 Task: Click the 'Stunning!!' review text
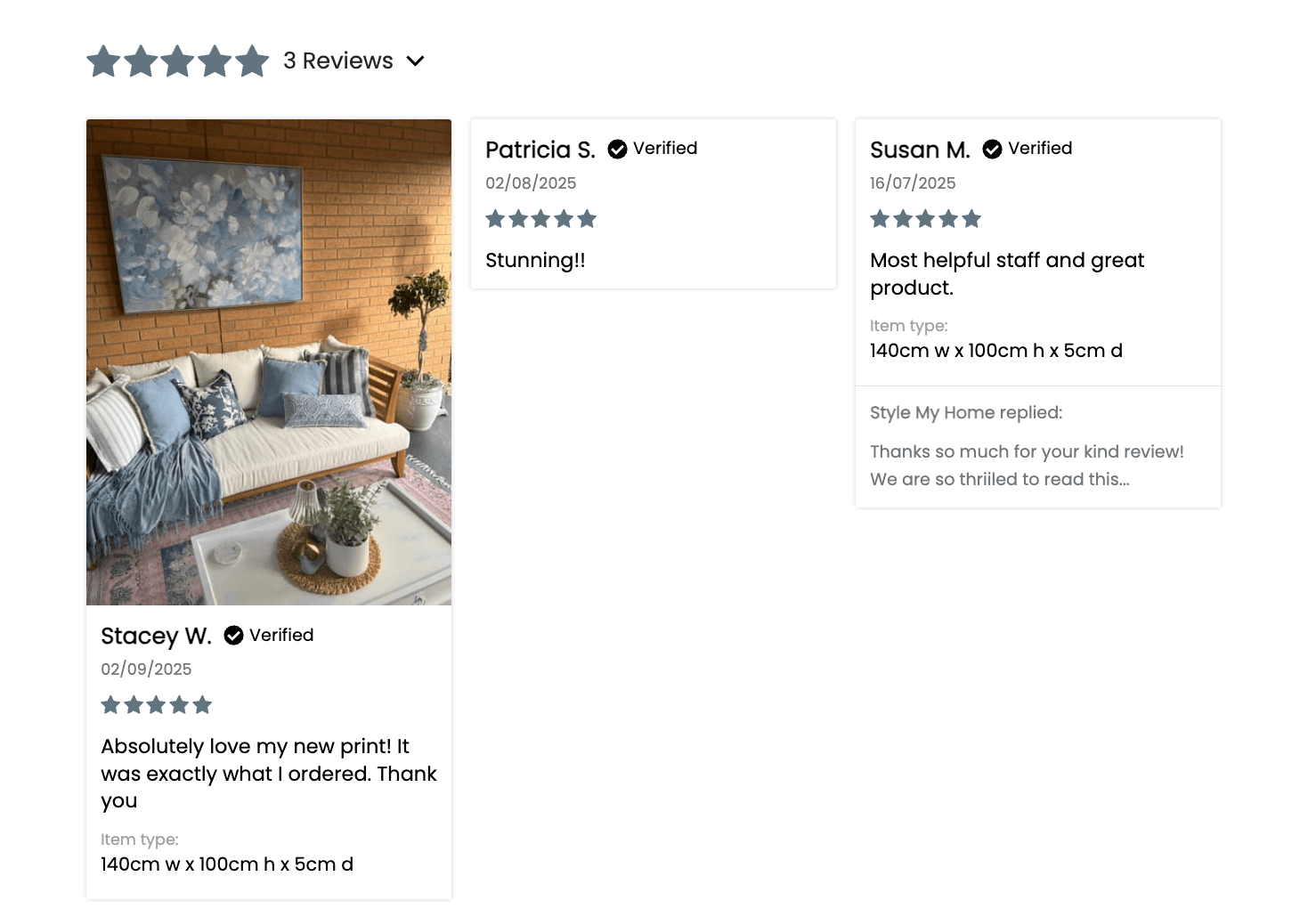(x=535, y=260)
